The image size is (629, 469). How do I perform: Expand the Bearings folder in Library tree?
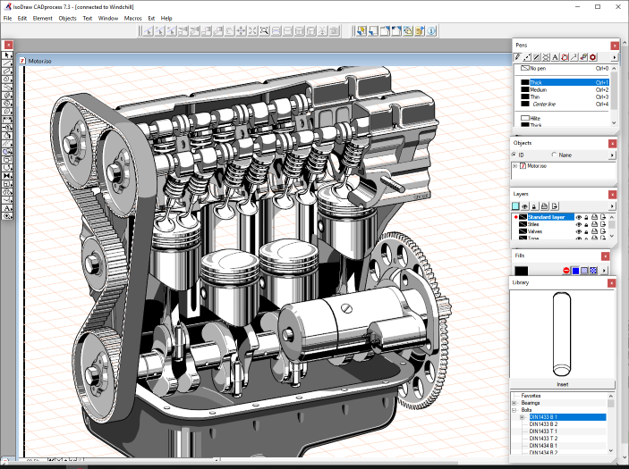point(515,402)
